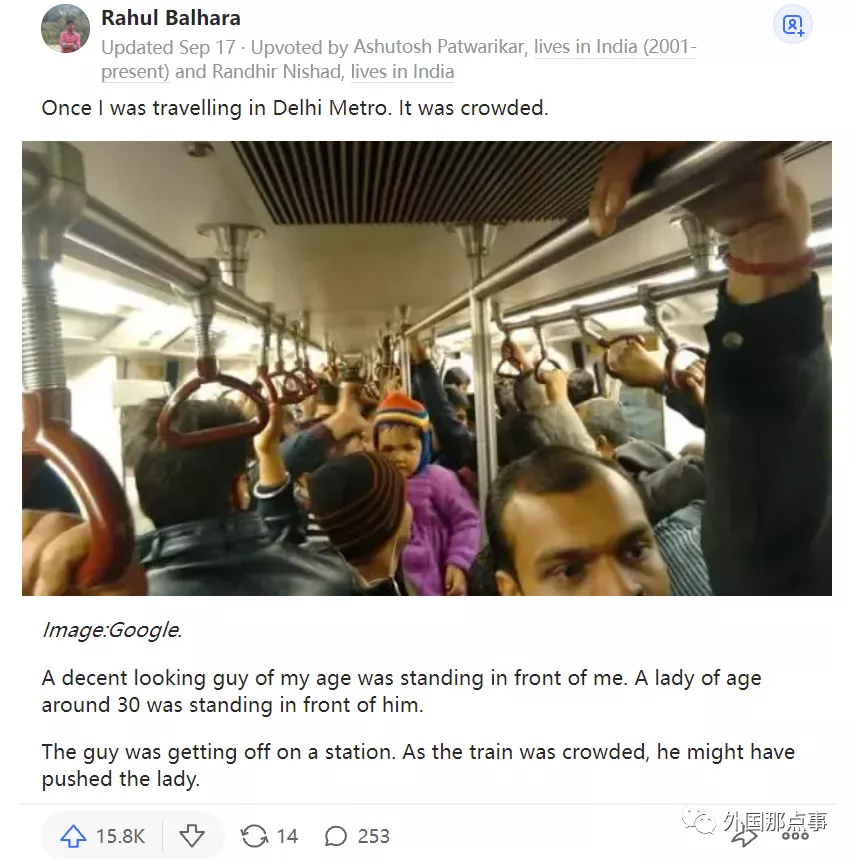Click the 15.8K upvote count
Screen dimensions: 855x859
(x=120, y=837)
